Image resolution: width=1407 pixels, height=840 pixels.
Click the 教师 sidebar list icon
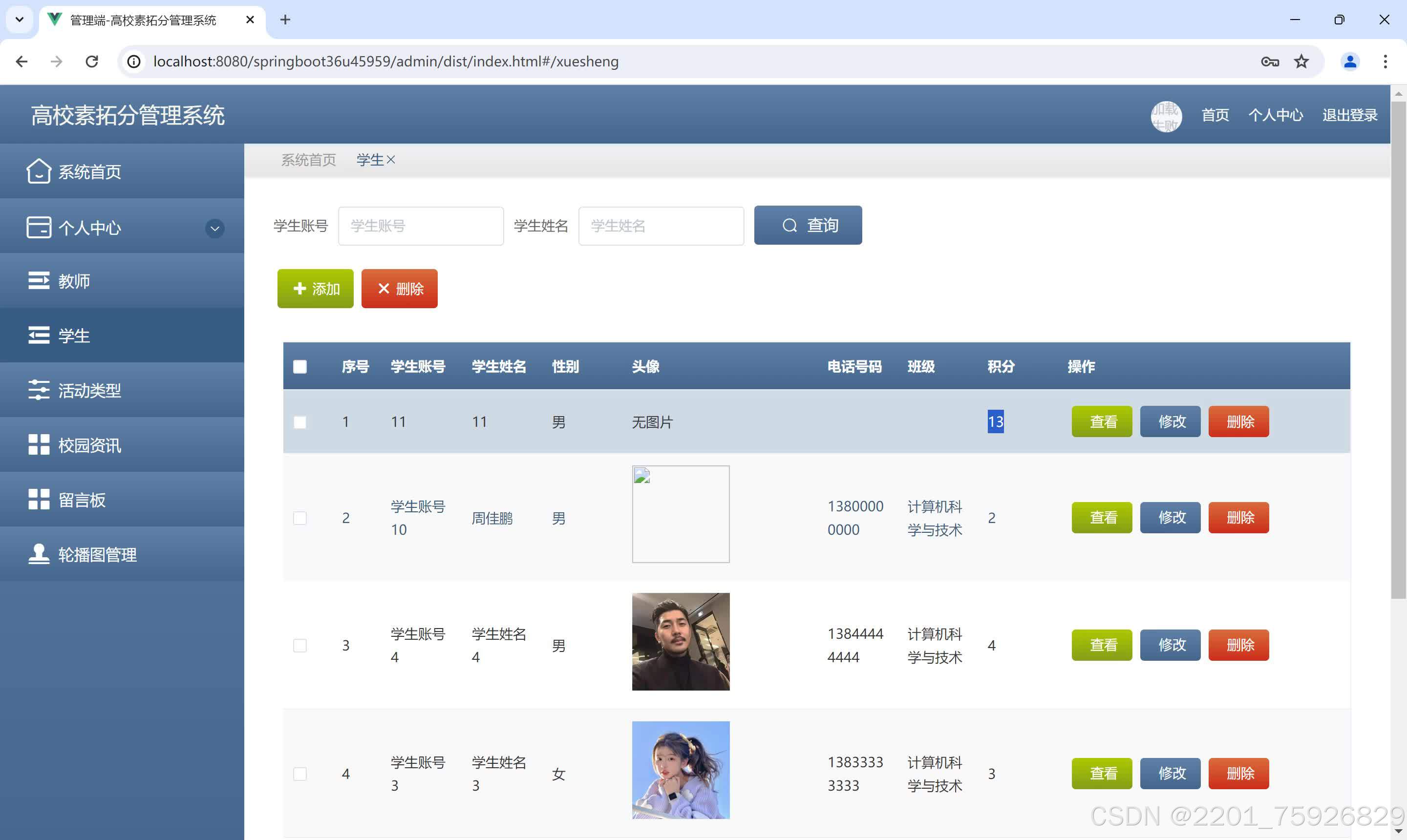coord(39,281)
